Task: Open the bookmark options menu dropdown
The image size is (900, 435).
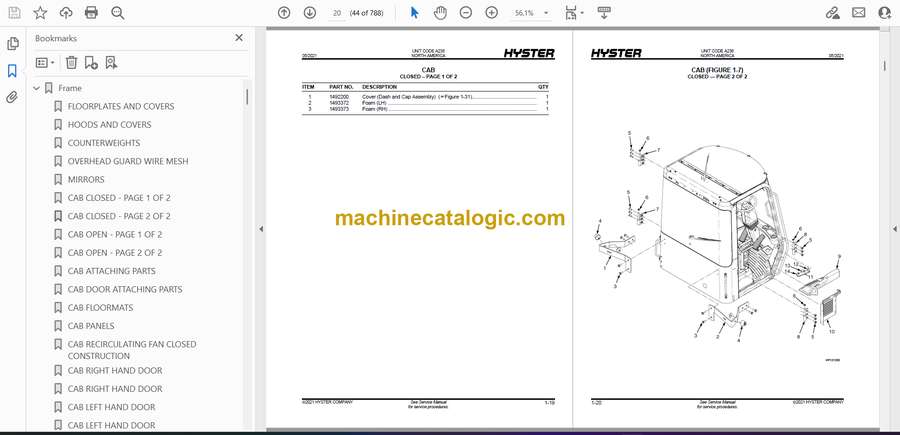Action: click(x=45, y=63)
